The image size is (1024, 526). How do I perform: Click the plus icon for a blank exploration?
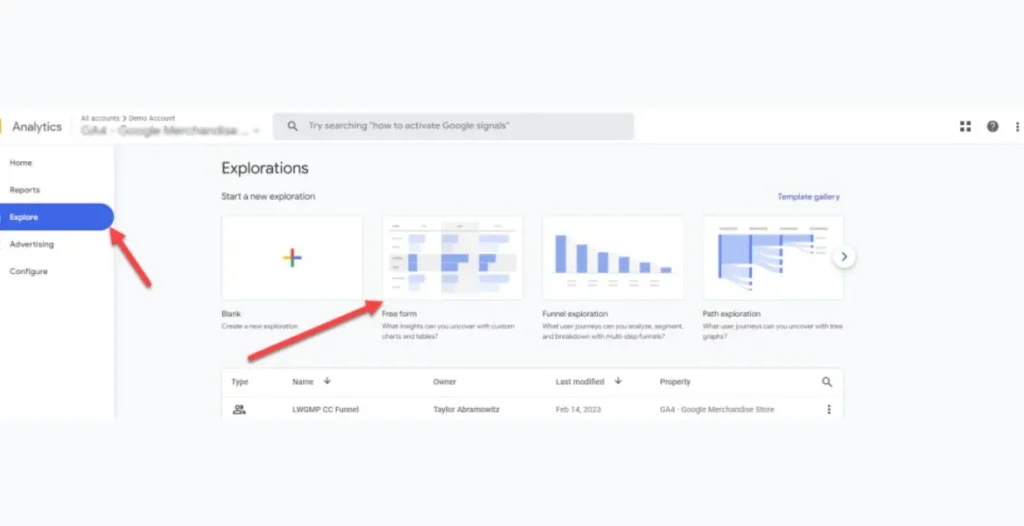(x=292, y=257)
